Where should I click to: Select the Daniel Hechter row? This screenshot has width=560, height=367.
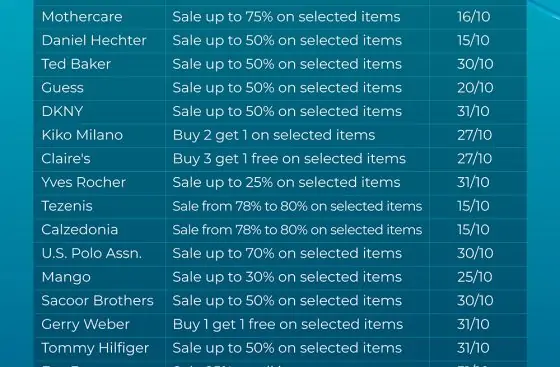click(x=280, y=40)
